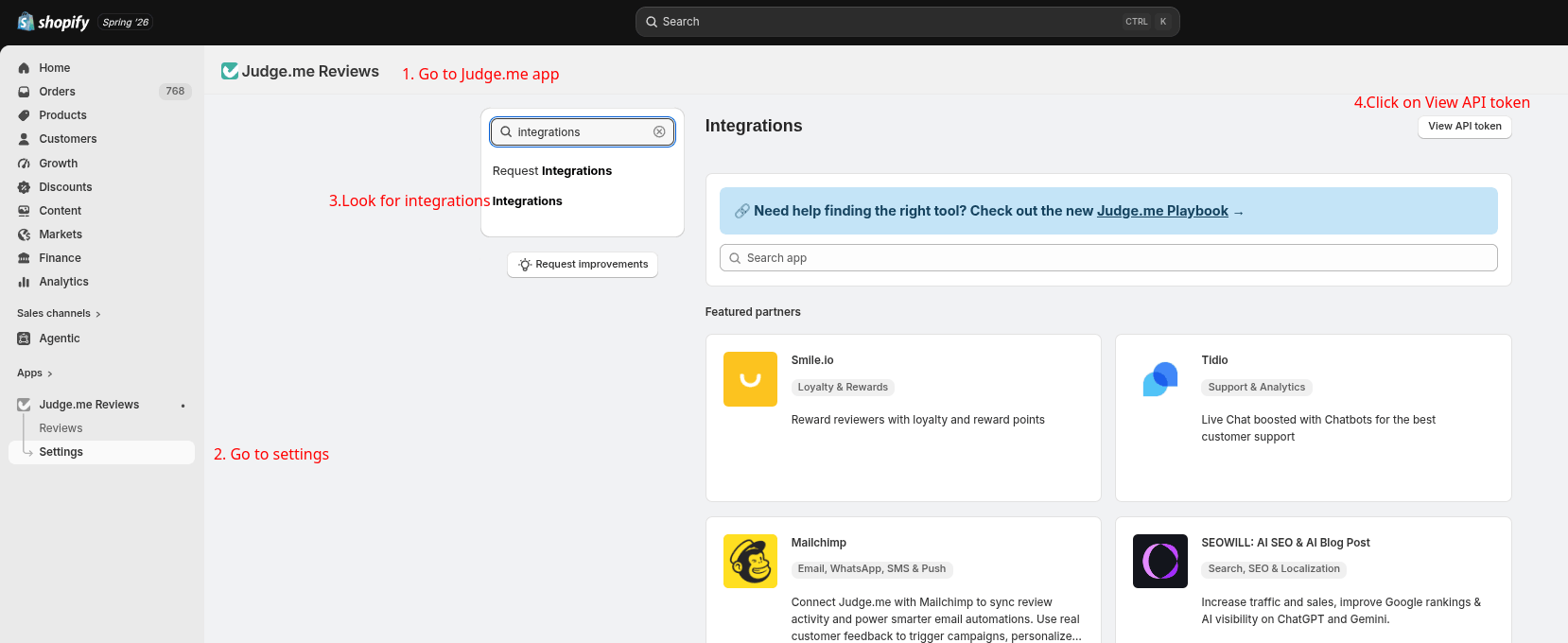
Task: Click the View API token button
Action: (1464, 127)
